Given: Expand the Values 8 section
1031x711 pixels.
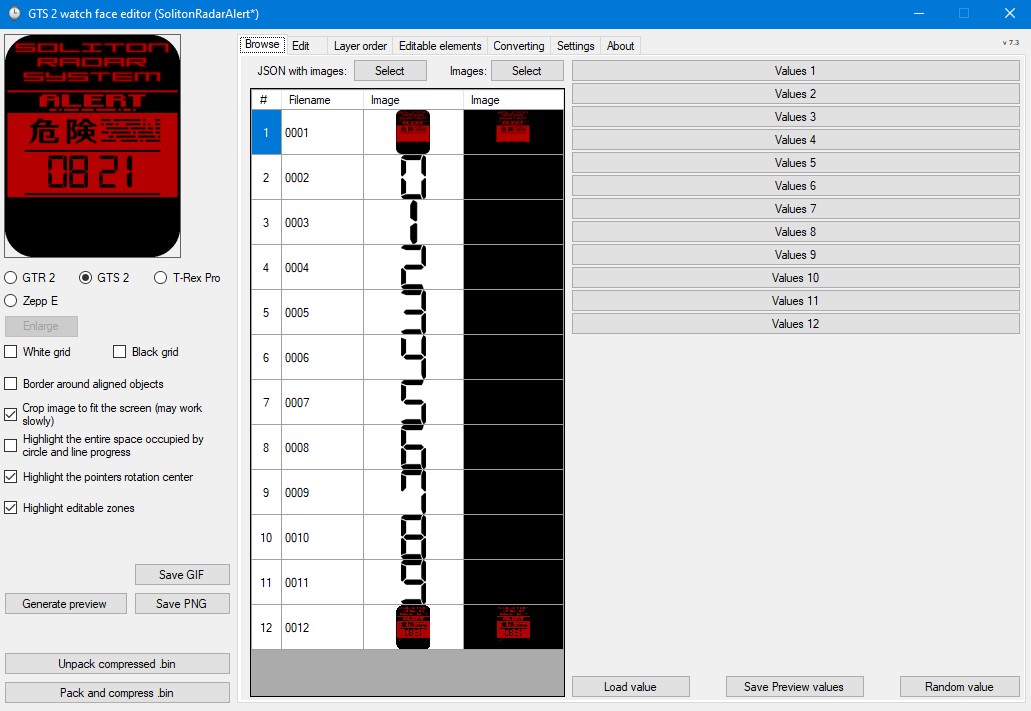Looking at the screenshot, I should (796, 232).
